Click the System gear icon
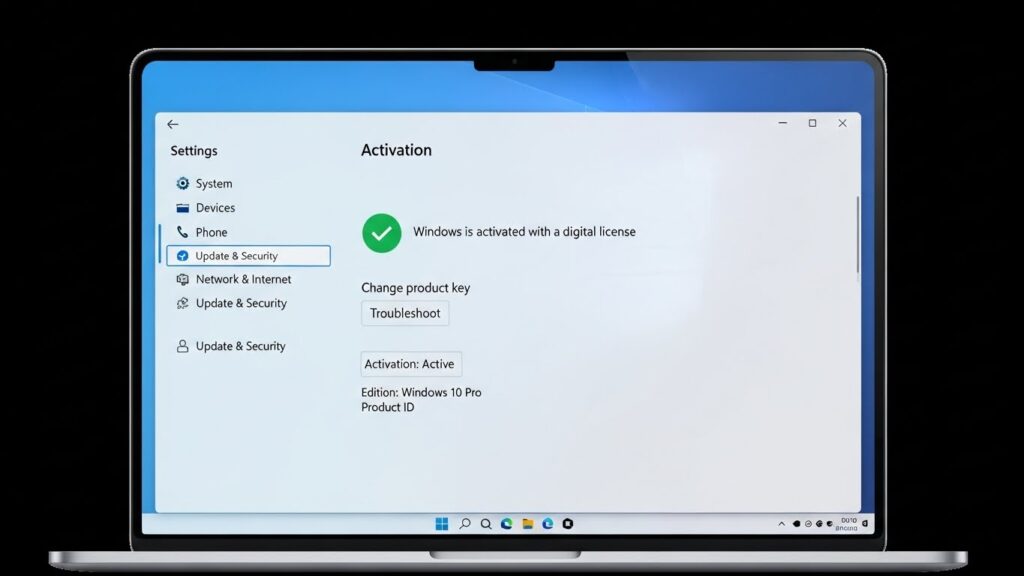1024x576 pixels. 182,183
